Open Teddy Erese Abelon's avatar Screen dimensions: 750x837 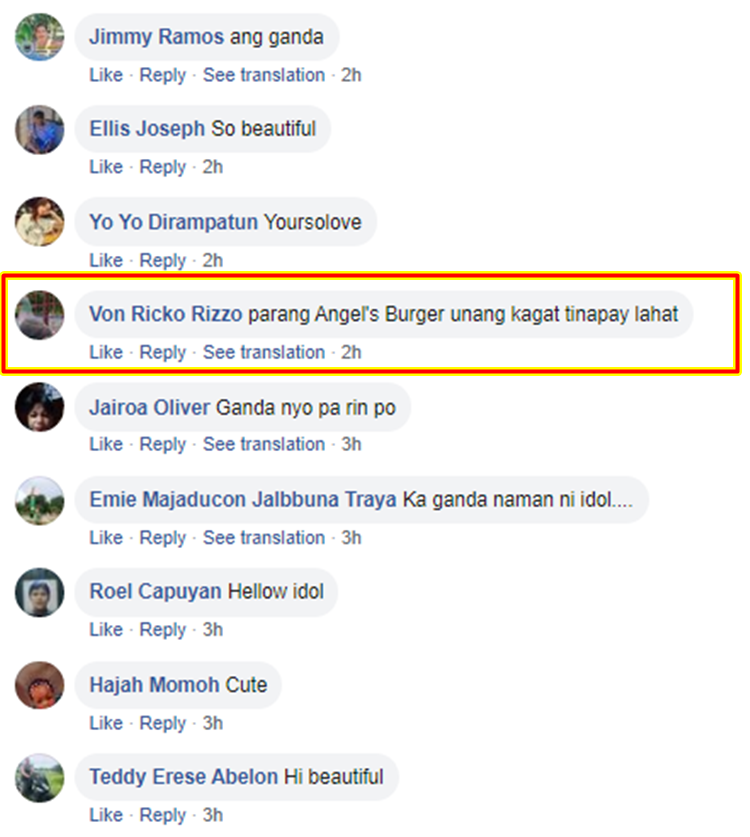40,778
